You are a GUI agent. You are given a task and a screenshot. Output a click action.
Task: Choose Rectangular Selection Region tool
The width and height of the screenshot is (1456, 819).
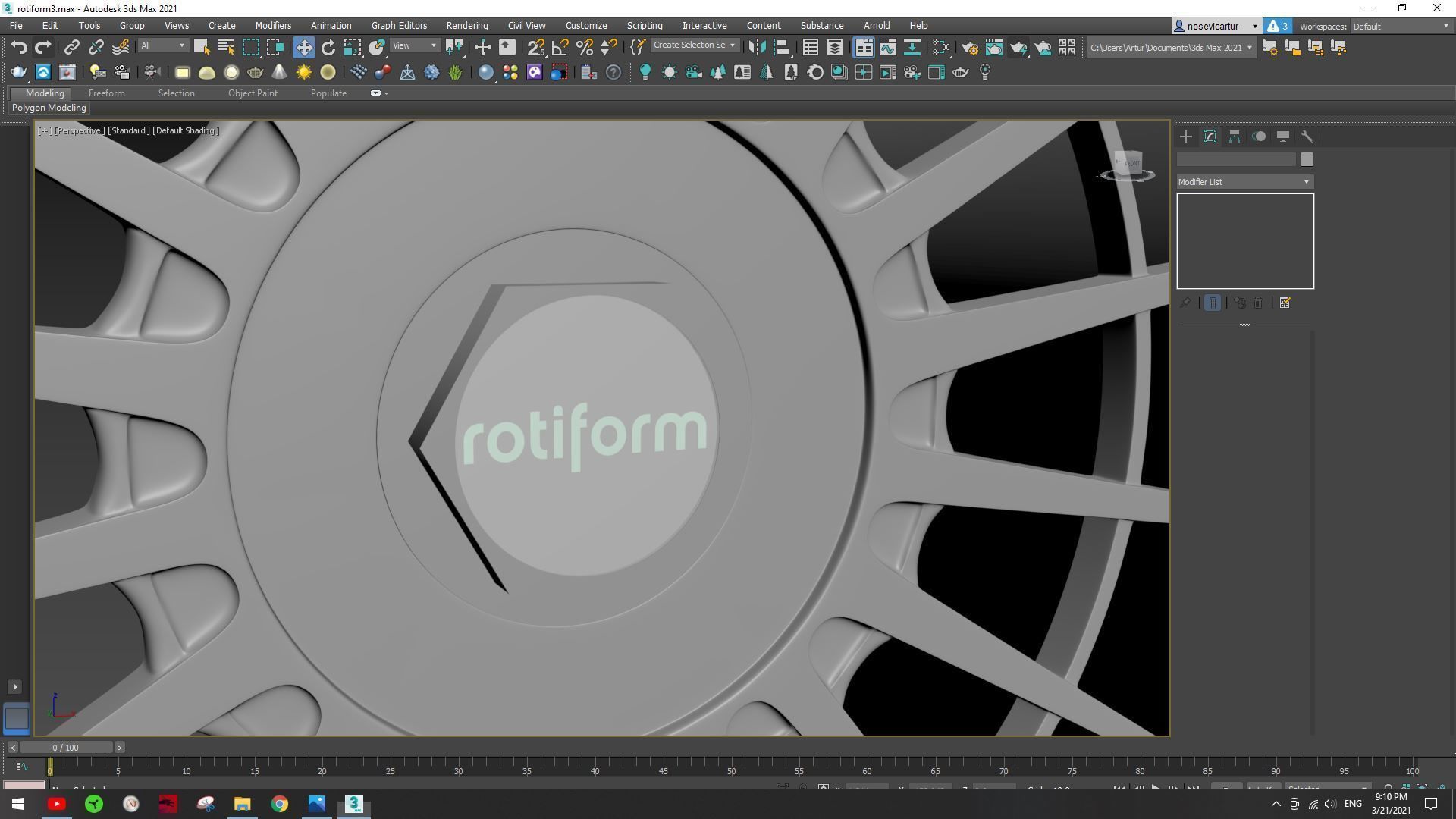click(250, 47)
